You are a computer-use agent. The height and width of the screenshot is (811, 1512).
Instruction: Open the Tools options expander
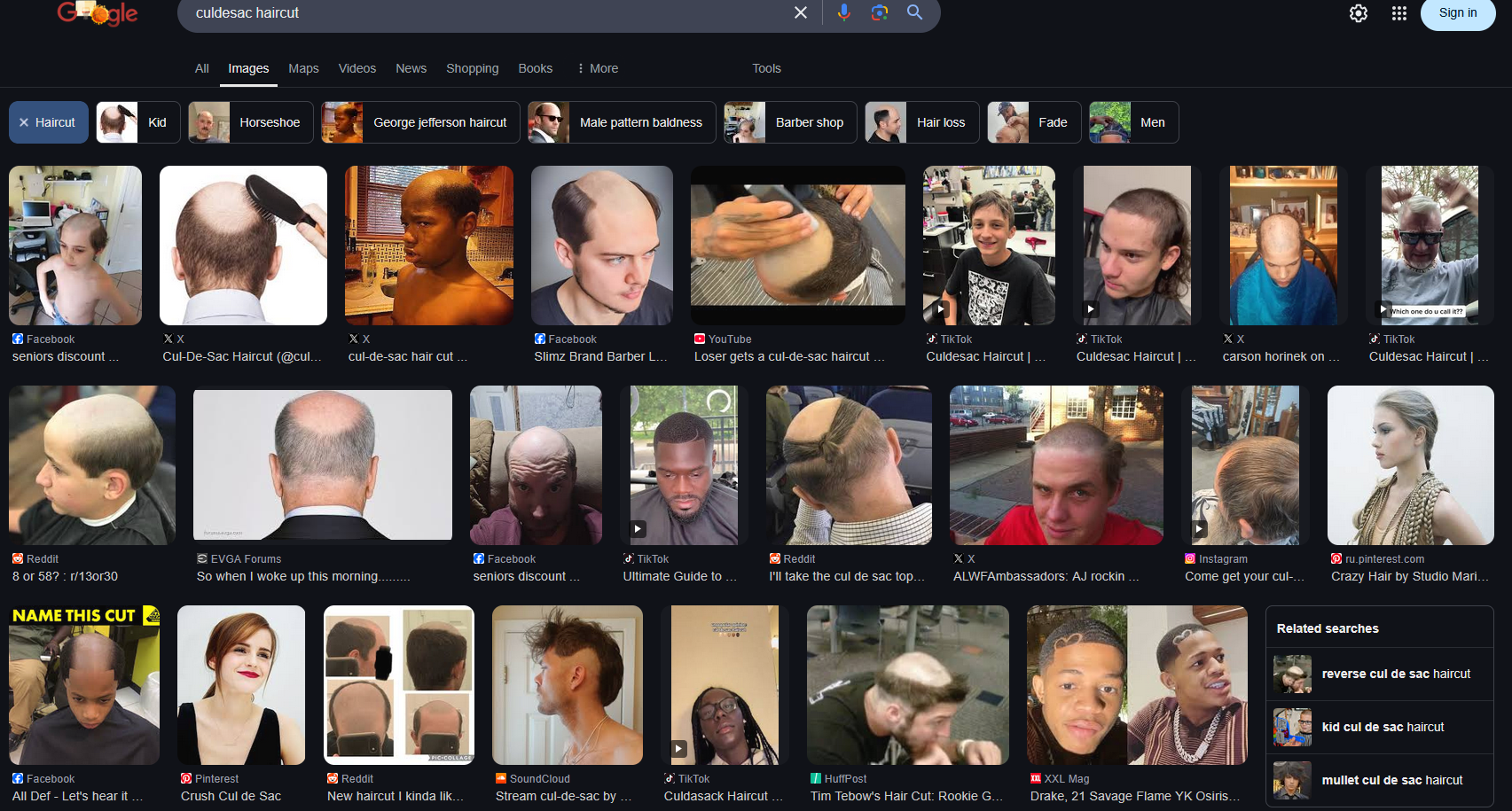pos(766,68)
